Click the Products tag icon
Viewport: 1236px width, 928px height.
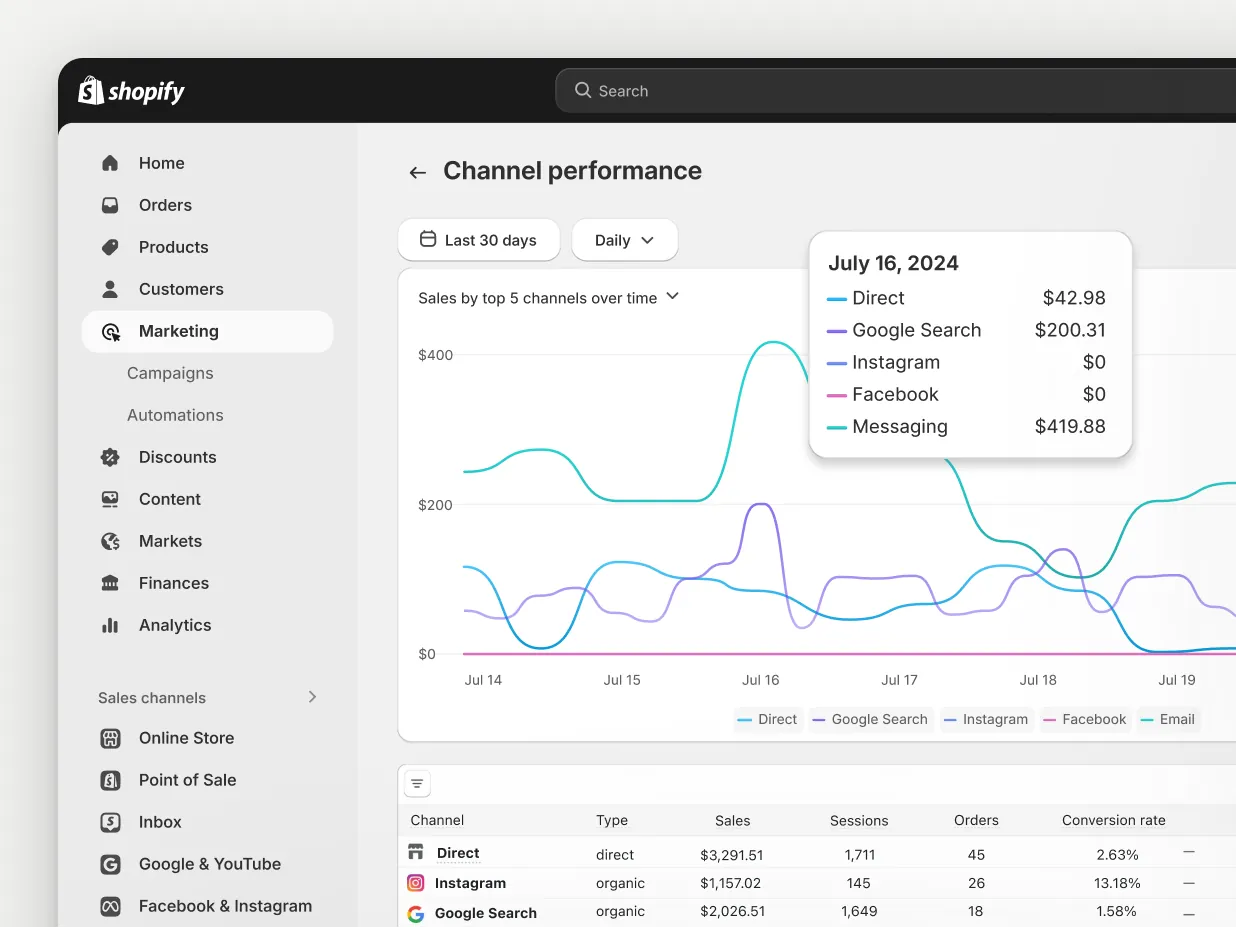[110, 247]
